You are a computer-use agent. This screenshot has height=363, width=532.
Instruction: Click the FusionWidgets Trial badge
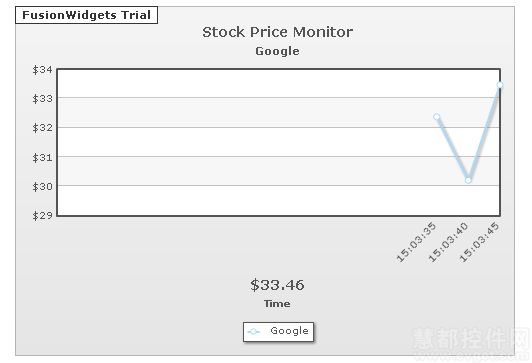pyautogui.click(x=87, y=15)
